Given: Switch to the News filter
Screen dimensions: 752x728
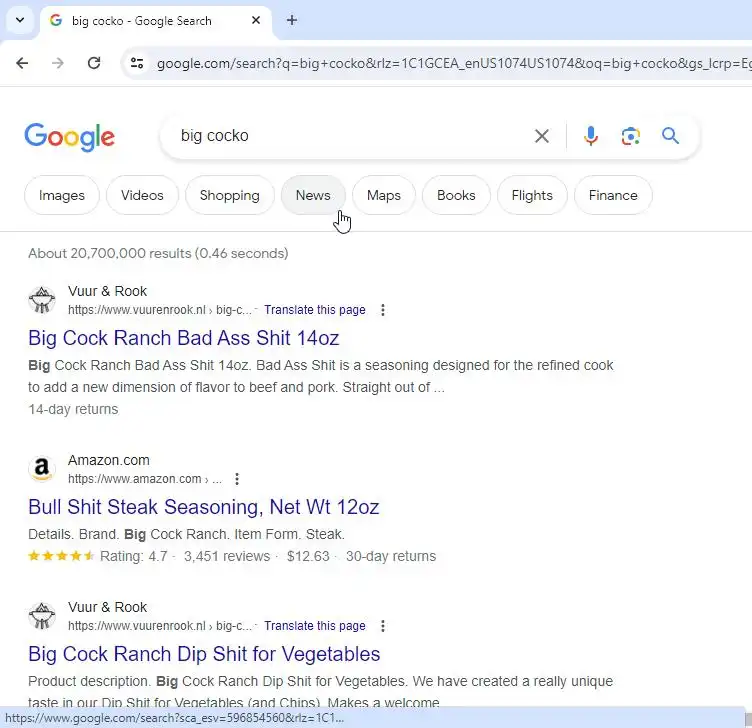Looking at the screenshot, I should pyautogui.click(x=313, y=195).
